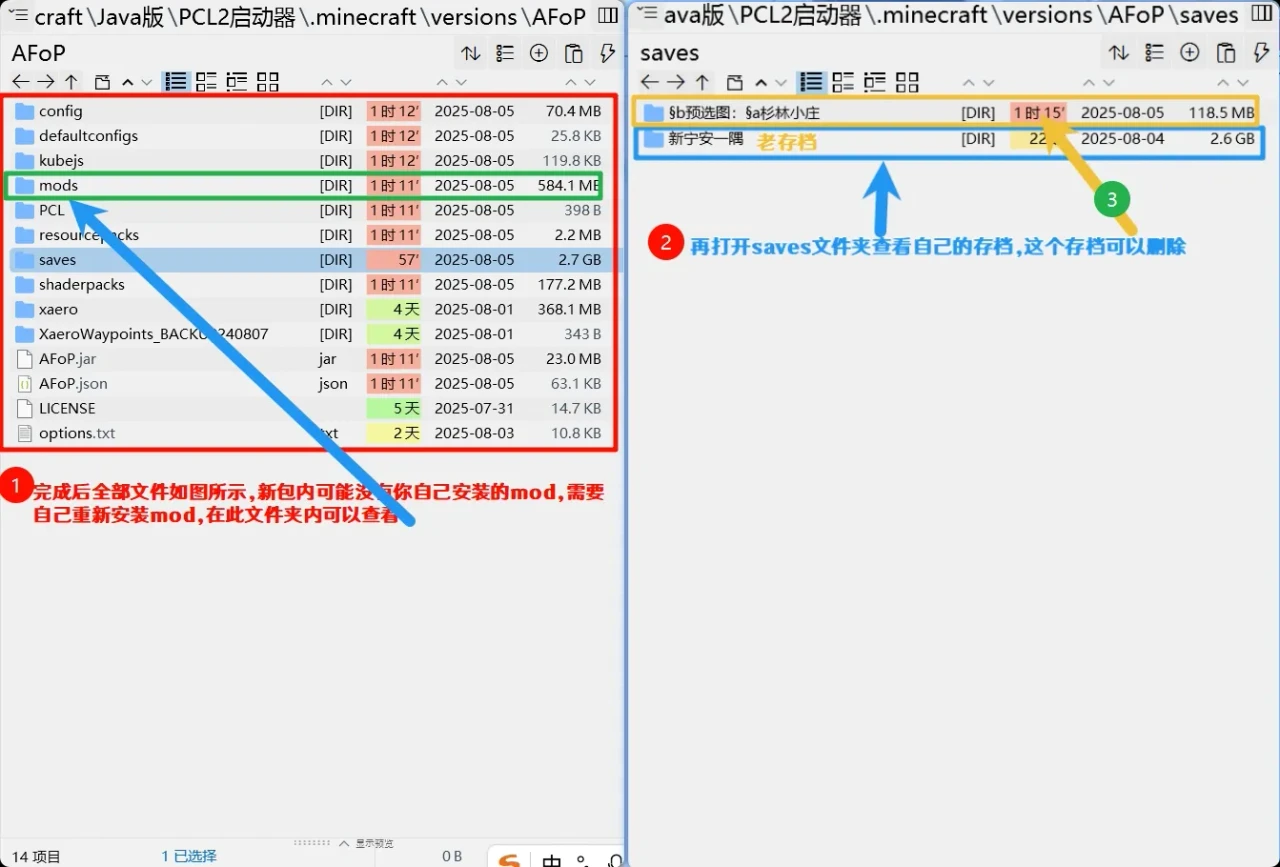The height and width of the screenshot is (867, 1280).
Task: Click the new item plus icon in AFoP pane
Action: (538, 53)
